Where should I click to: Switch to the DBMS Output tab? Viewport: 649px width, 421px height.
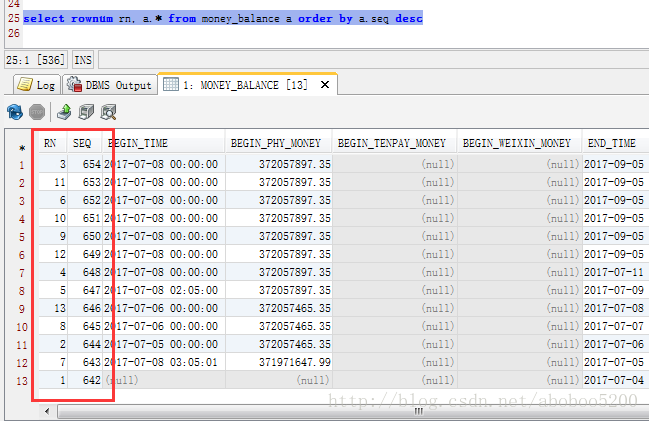coord(110,85)
